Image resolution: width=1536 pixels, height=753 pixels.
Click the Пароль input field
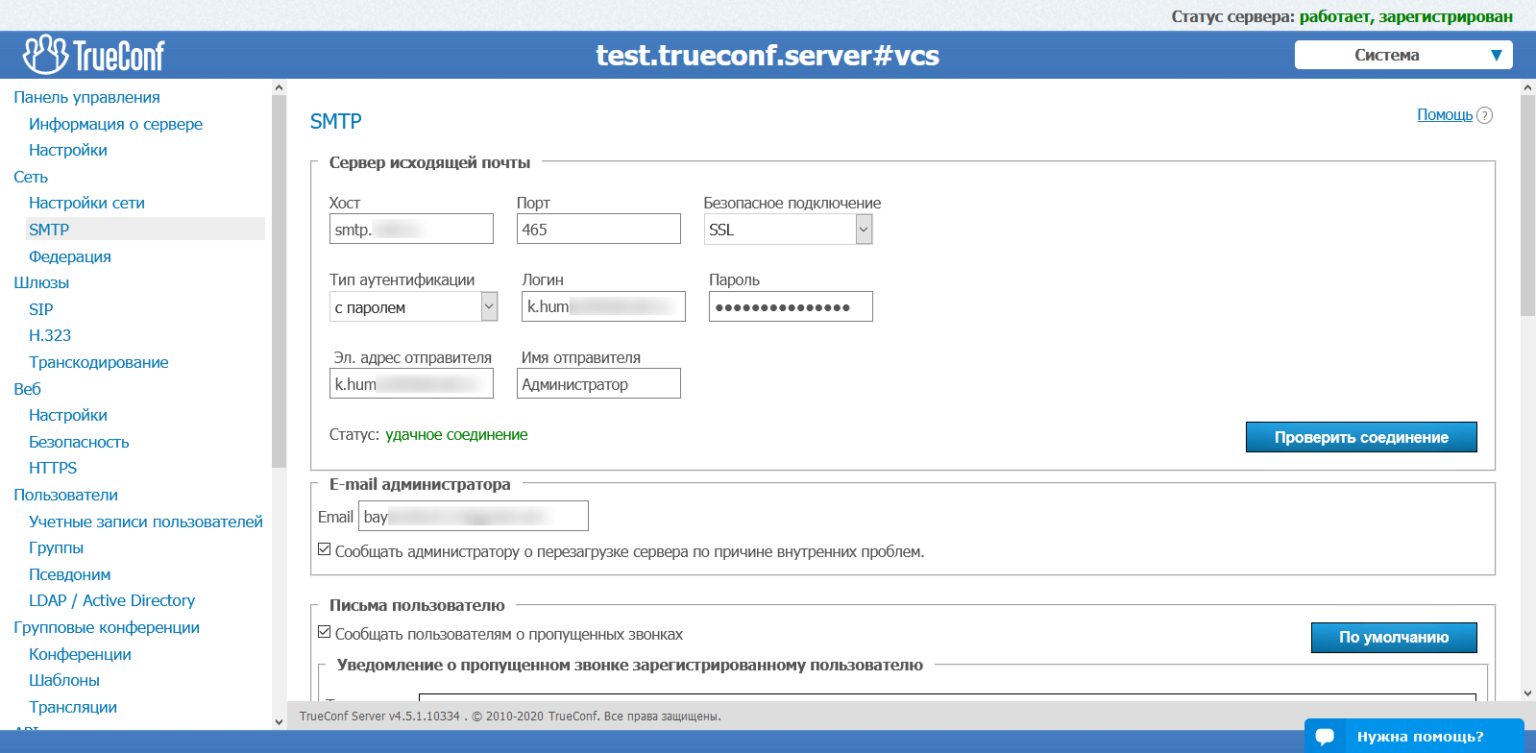pyautogui.click(x=791, y=307)
